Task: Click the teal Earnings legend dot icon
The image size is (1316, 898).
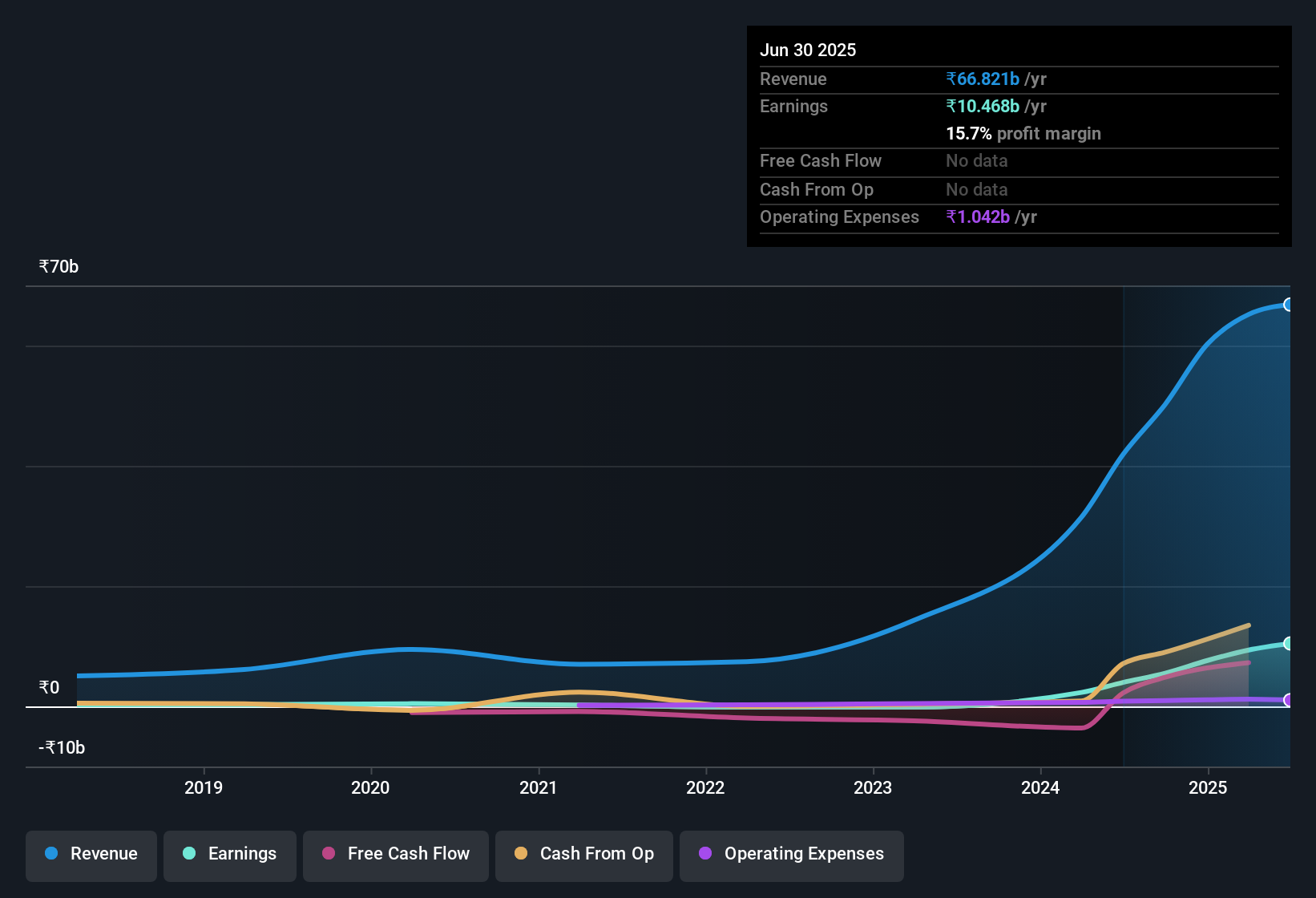Action: pos(189,854)
